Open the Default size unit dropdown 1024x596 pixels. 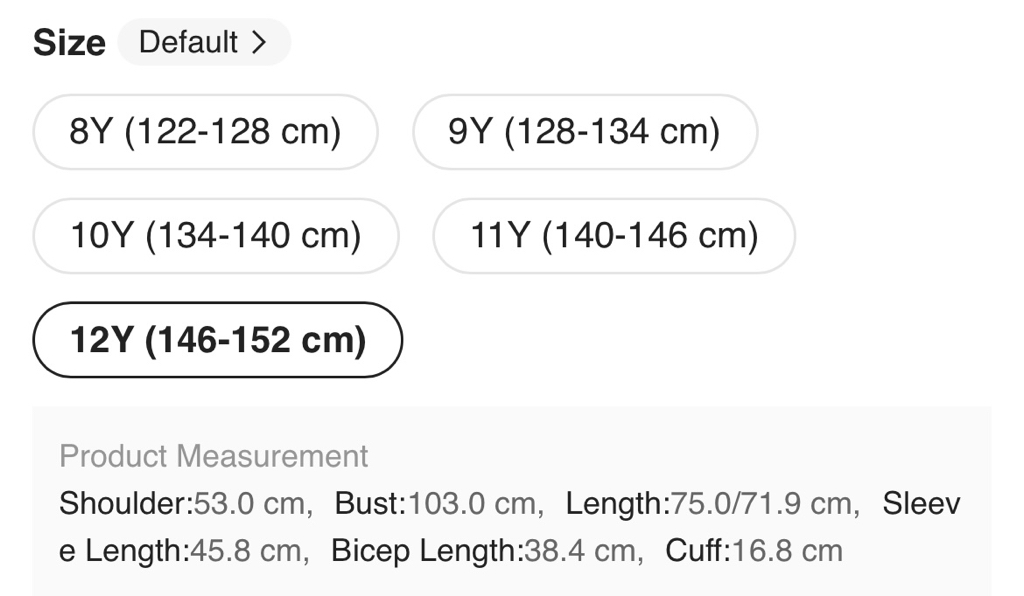click(203, 42)
